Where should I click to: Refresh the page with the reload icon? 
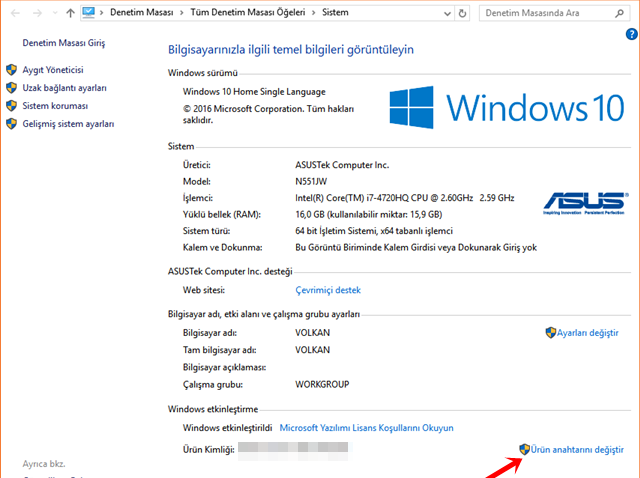462,13
